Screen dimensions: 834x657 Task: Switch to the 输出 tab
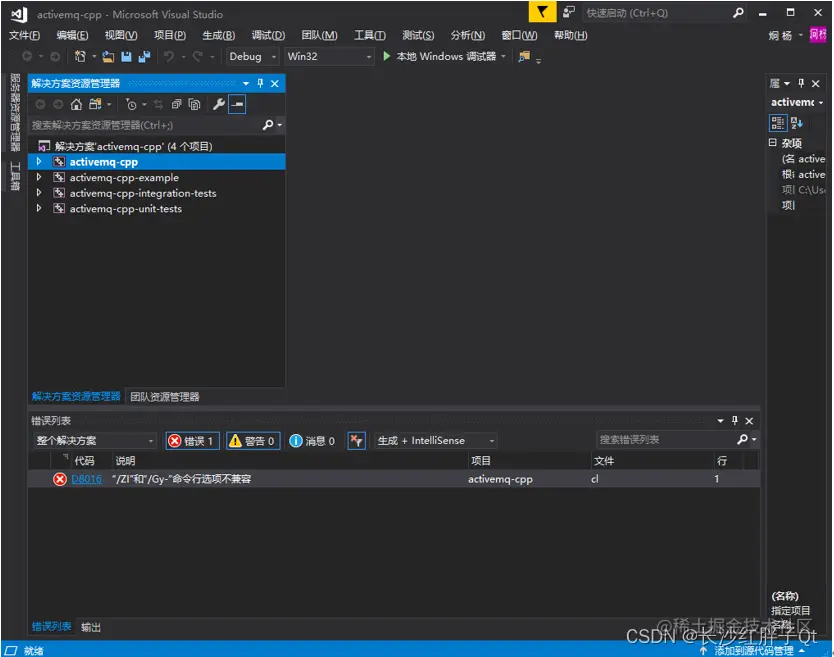[x=90, y=627]
